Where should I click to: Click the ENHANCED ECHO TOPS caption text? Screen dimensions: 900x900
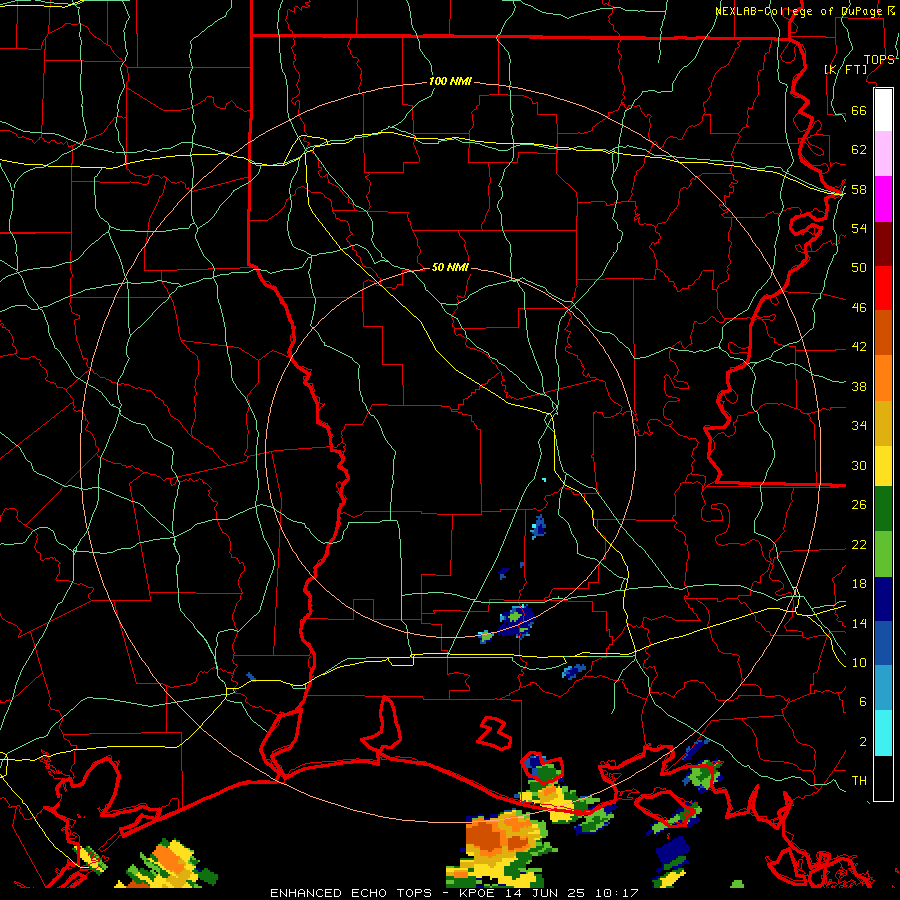[x=350, y=893]
